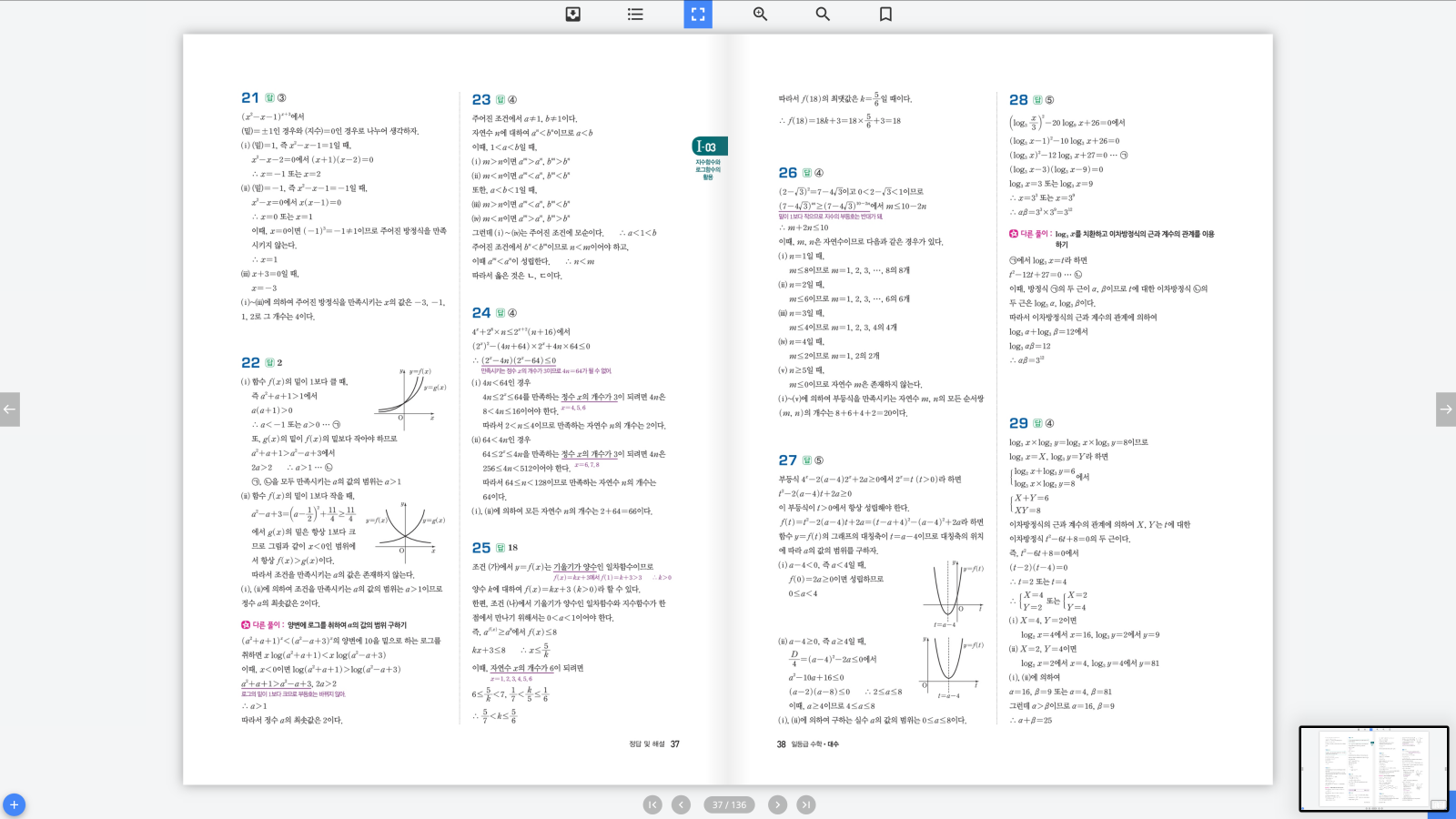Advance one page in bottom bar
This screenshot has width=1456, height=819.
777,804
